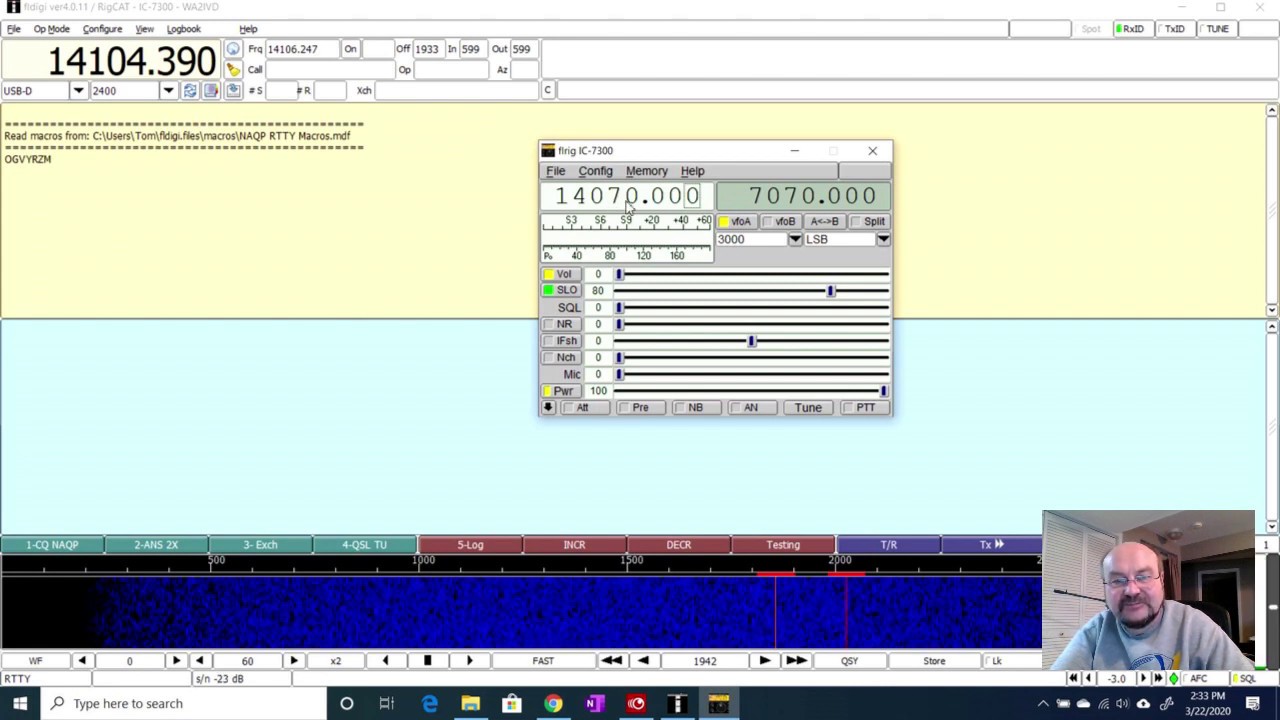Open the Config menu in flrig
The width and height of the screenshot is (1280, 720).
click(595, 171)
